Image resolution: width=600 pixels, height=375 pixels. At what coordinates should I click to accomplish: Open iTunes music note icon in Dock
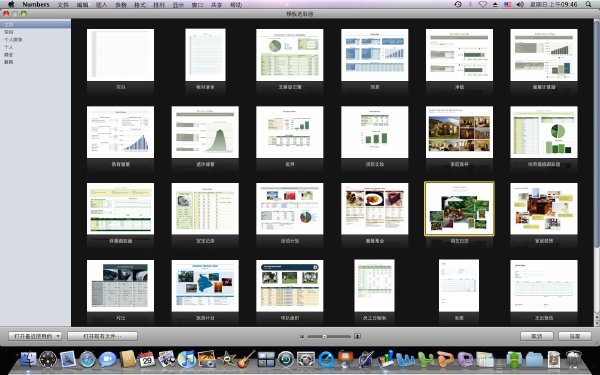187,359
